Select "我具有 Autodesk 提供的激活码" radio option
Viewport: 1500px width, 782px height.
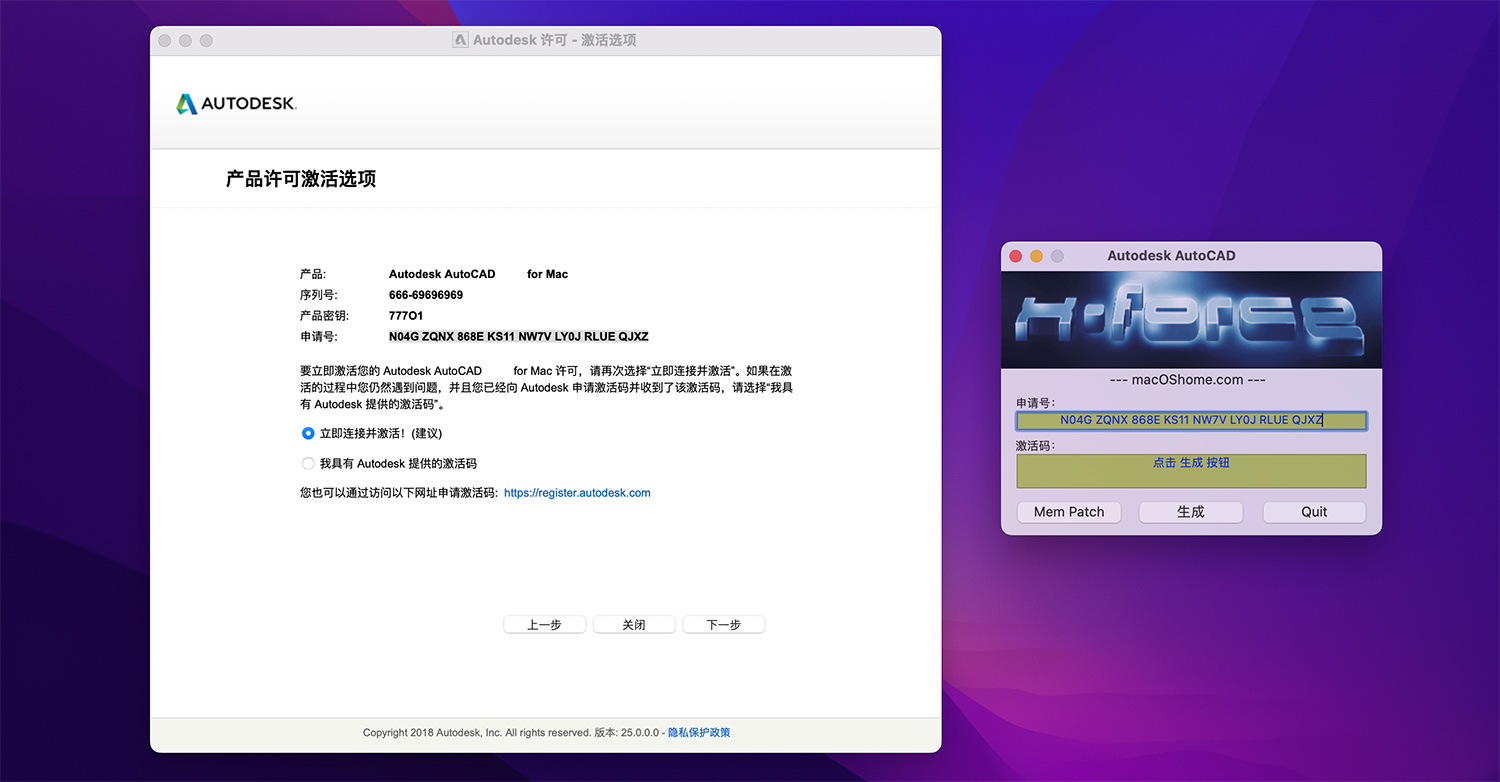pyautogui.click(x=308, y=464)
